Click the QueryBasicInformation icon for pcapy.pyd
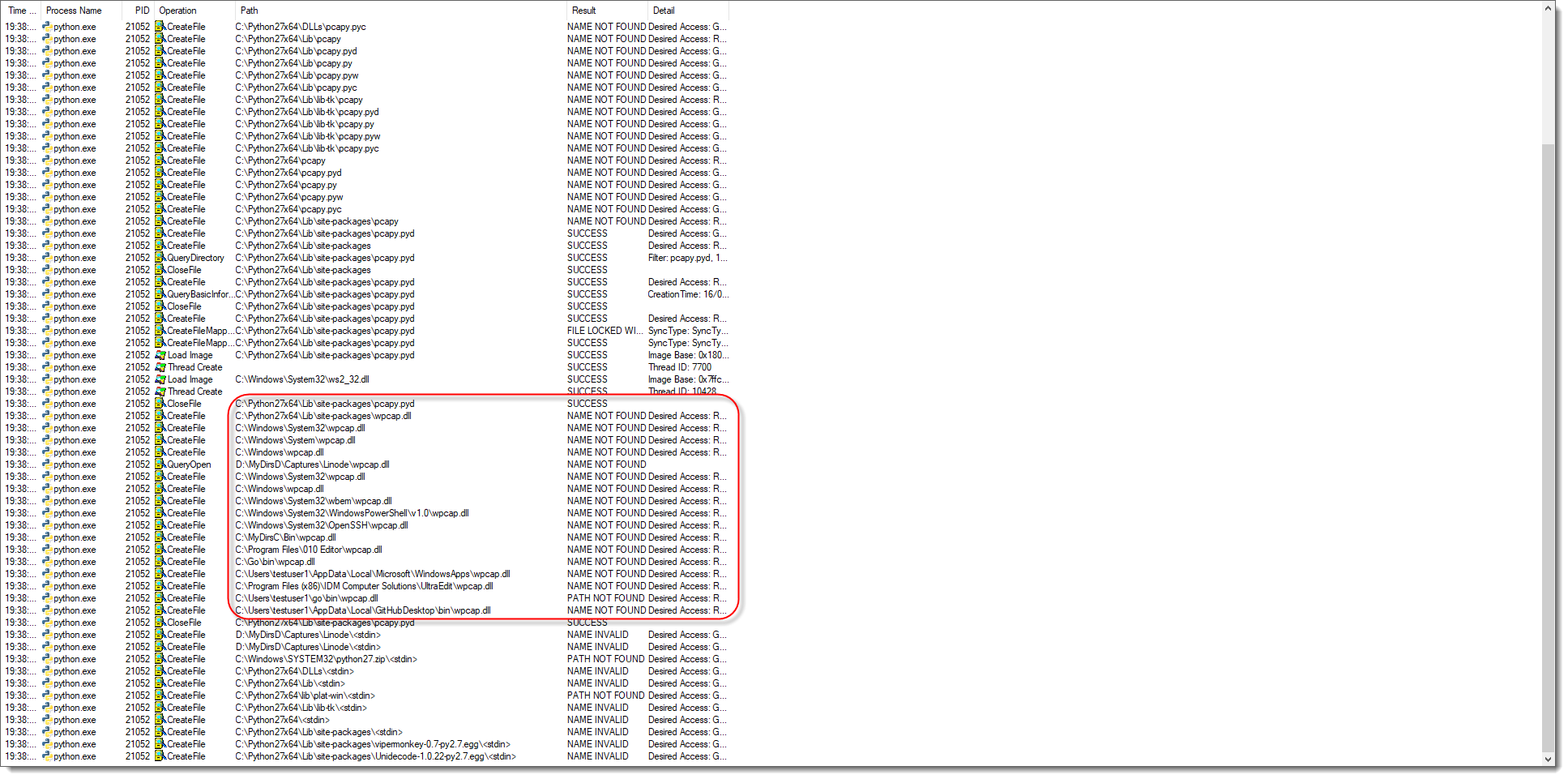 click(160, 294)
